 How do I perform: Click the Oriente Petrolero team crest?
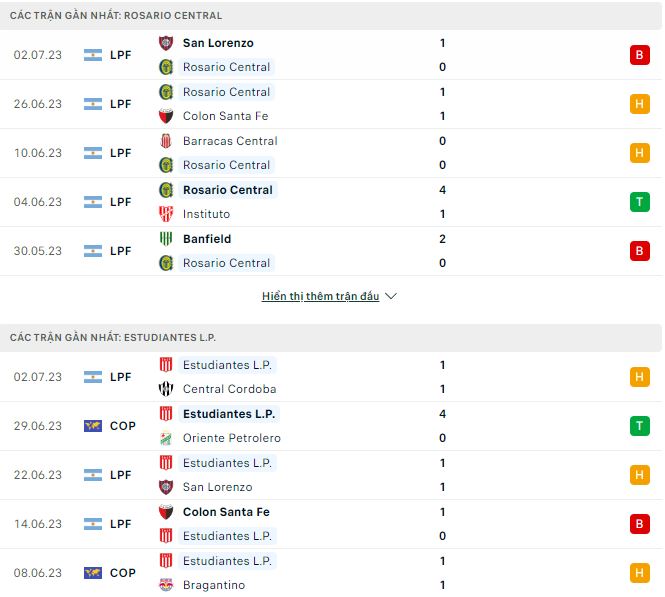[x=166, y=438]
